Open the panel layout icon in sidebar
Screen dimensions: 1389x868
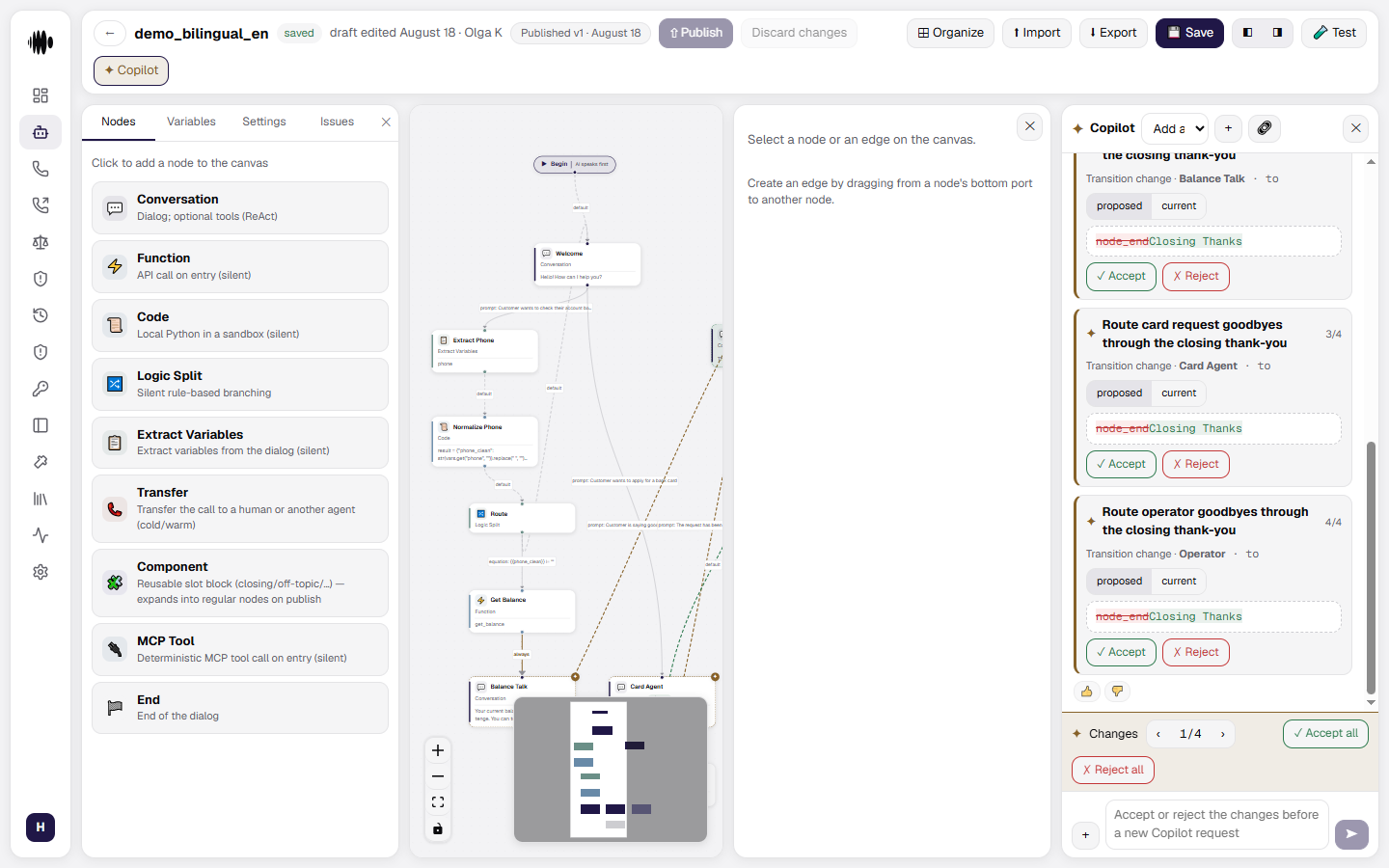click(41, 425)
